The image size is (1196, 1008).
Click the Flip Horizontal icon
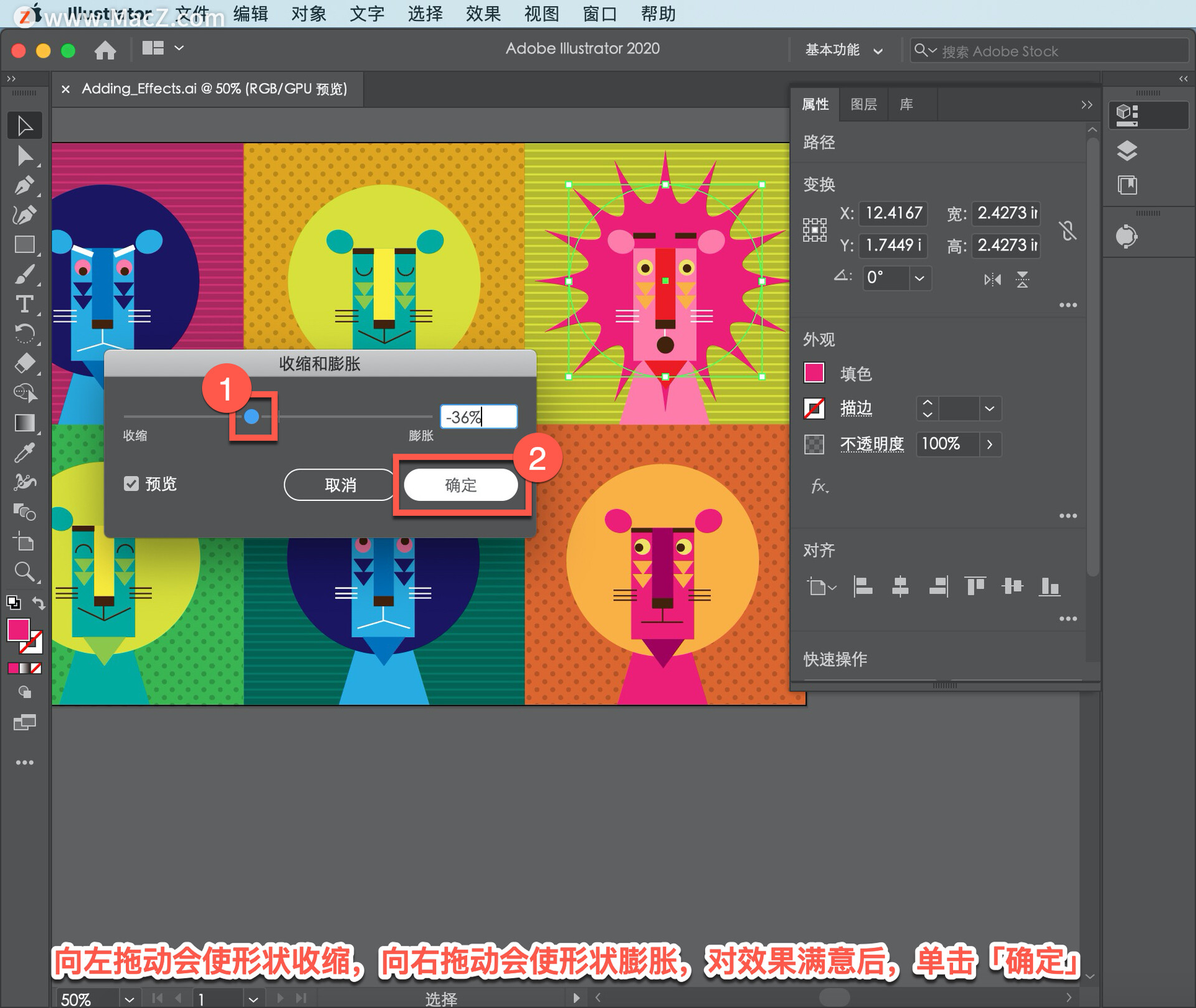992,279
